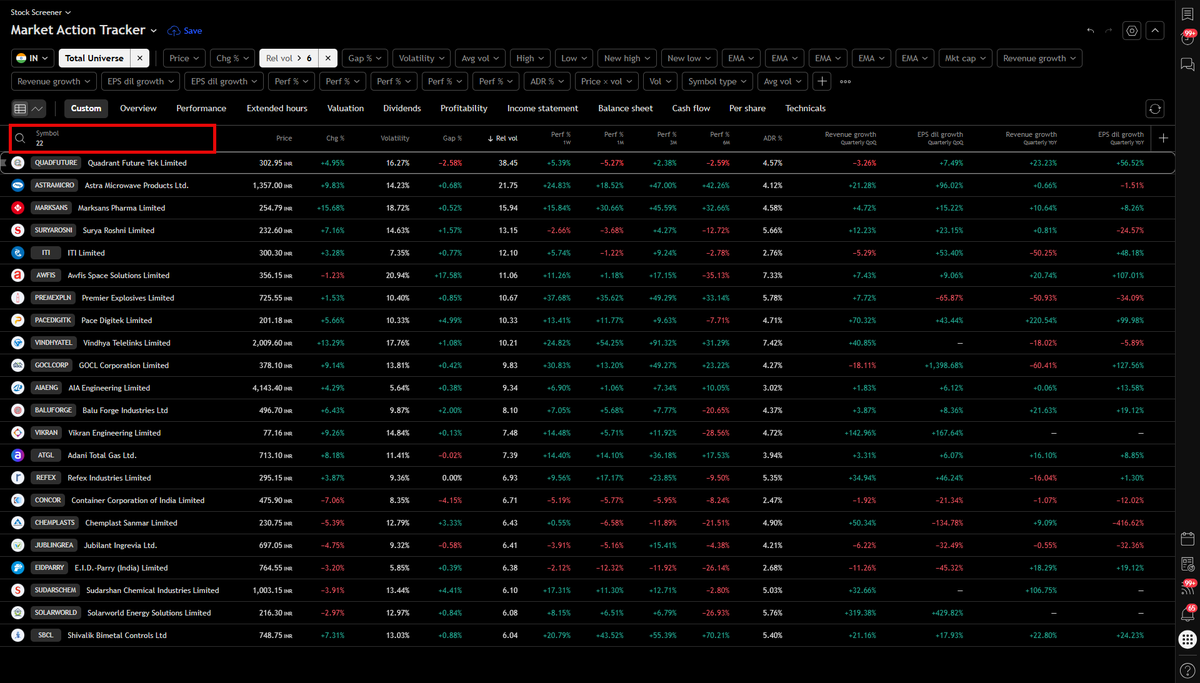The height and width of the screenshot is (683, 1200).
Task: Click the symbol search magnifier icon
Action: [20, 138]
